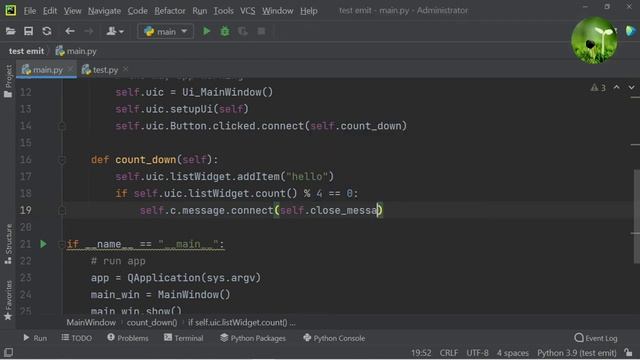Click the count_down() breadcrumb
This screenshot has height=360, width=640.
[152, 322]
